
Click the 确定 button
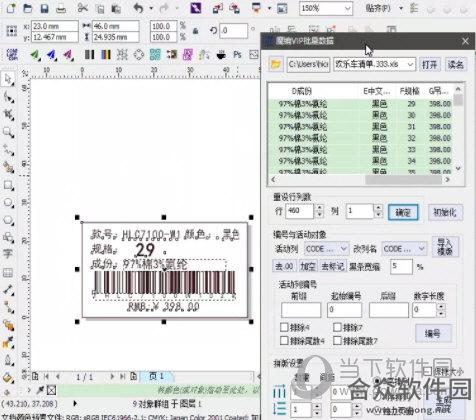[403, 212]
